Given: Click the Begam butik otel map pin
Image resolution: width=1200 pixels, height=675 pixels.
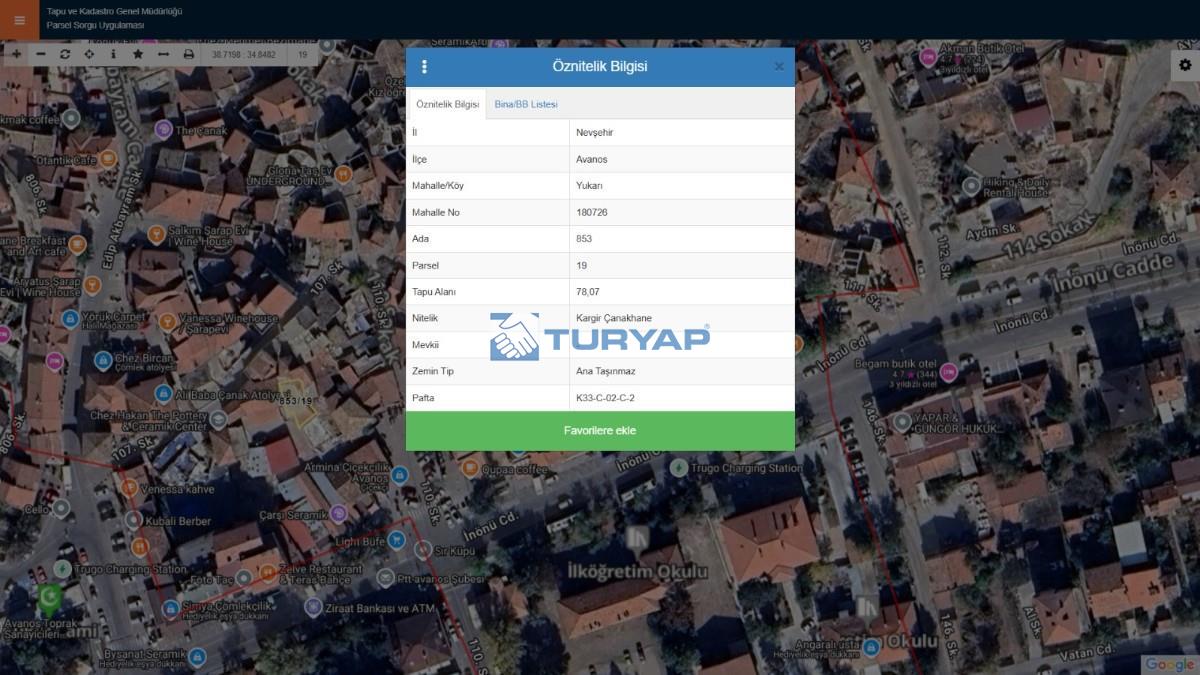Looking at the screenshot, I should coord(949,372).
